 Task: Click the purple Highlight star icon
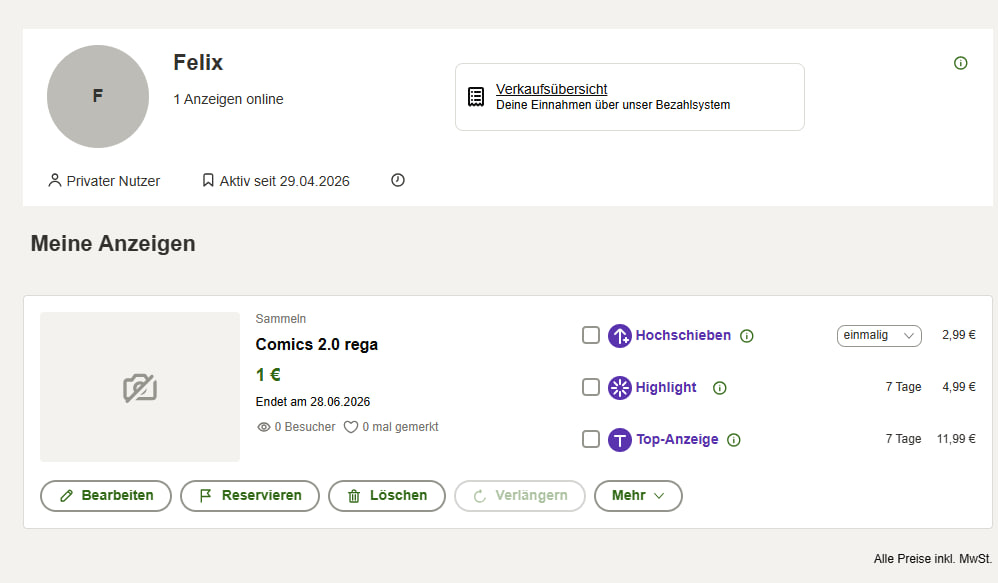(619, 388)
